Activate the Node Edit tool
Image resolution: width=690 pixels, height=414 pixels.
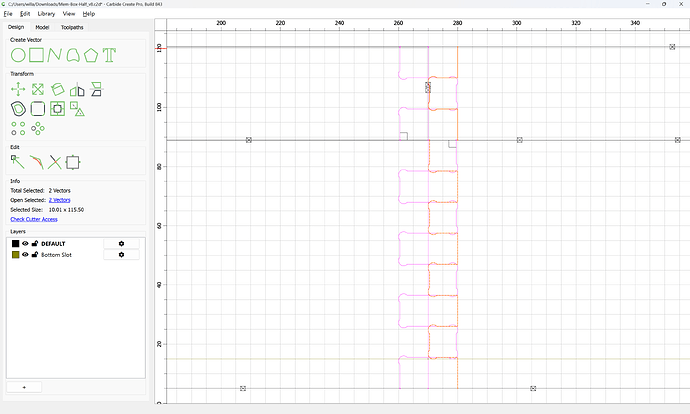[x=18, y=162]
